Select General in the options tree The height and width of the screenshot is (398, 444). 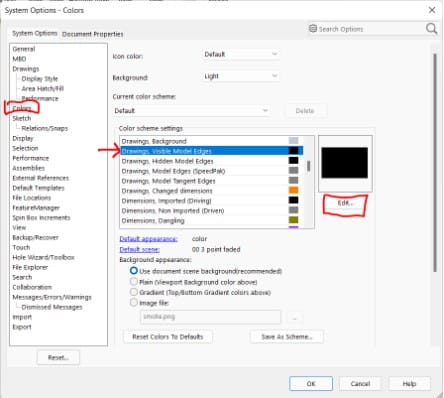click(x=24, y=49)
